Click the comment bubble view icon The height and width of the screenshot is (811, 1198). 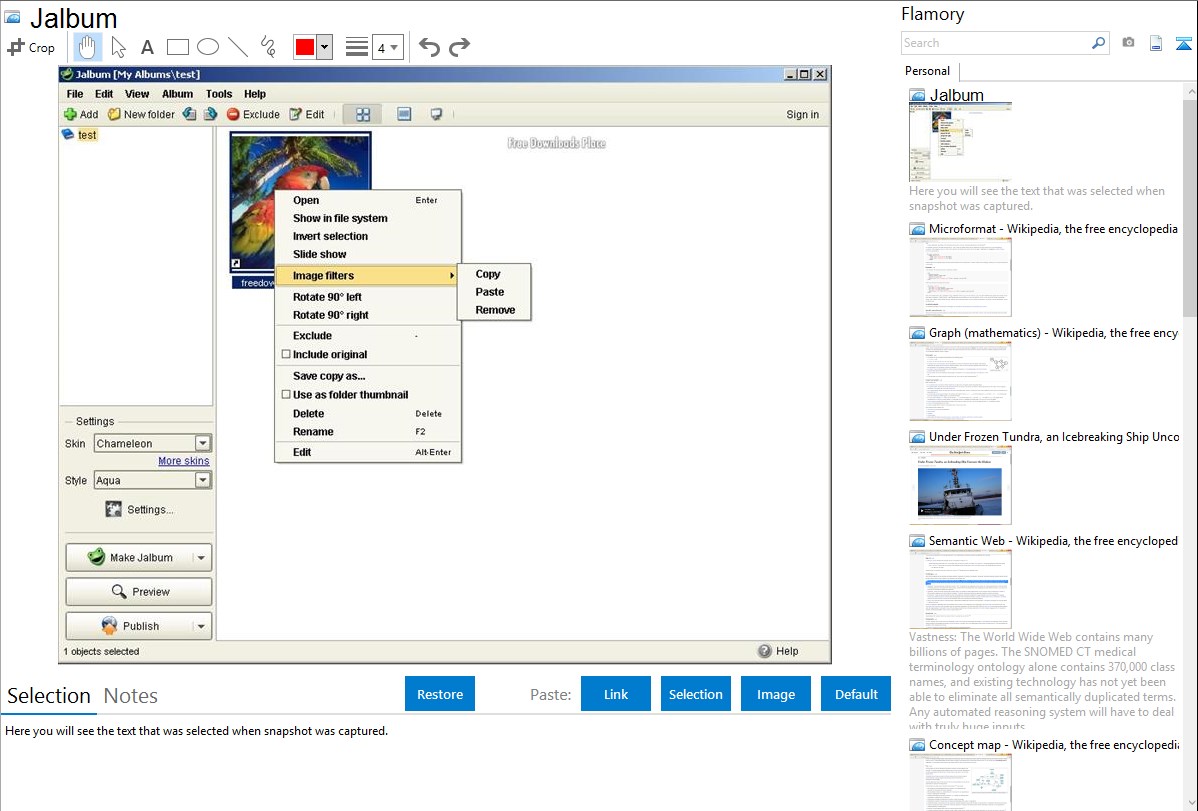pyautogui.click(x=436, y=115)
